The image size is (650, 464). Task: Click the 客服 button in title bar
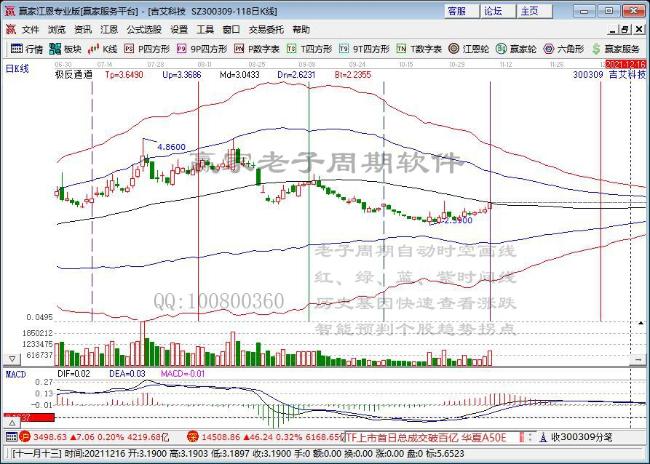coord(457,10)
